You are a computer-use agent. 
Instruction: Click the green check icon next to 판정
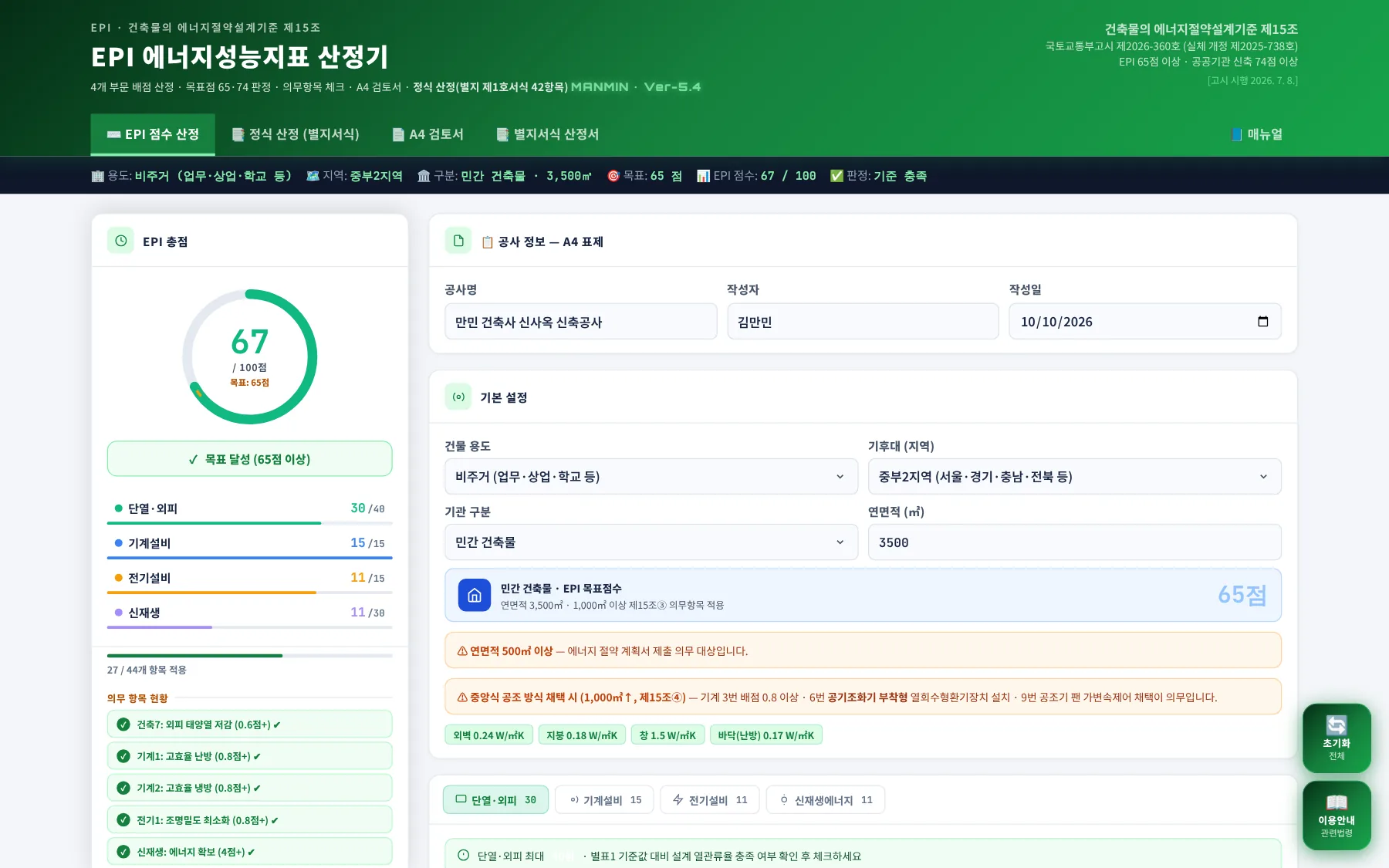836,176
